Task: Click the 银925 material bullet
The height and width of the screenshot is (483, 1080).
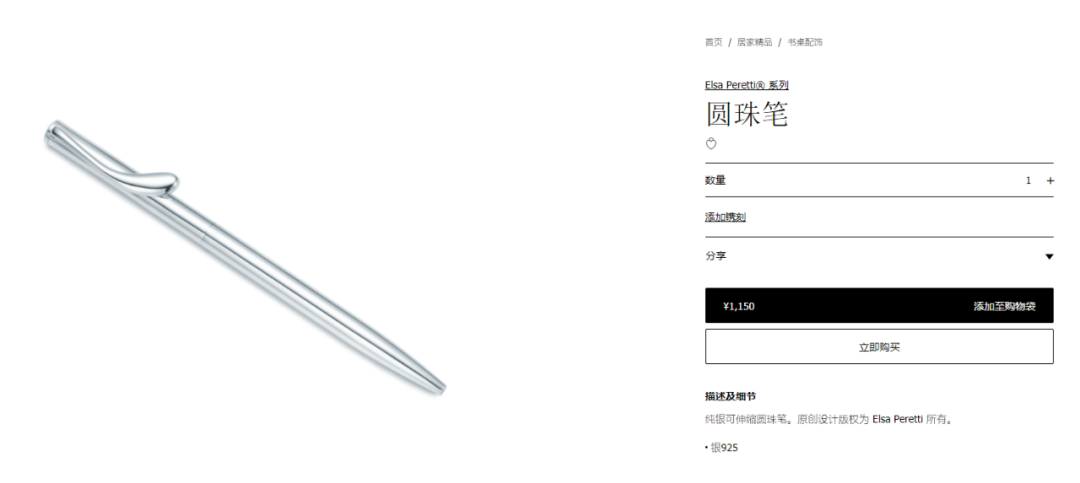Action: point(721,448)
